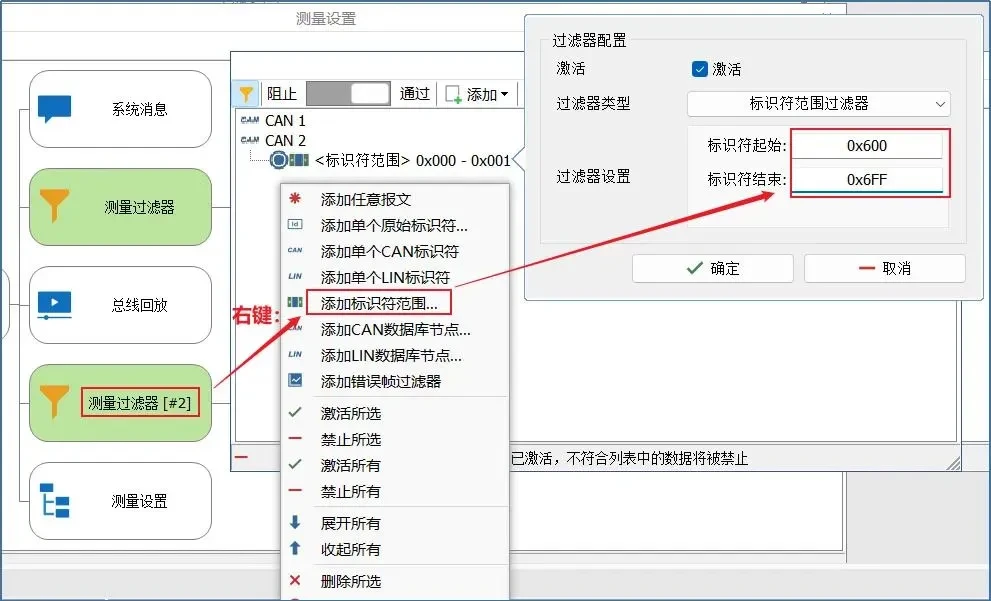Select the CAN 2 tree node
Viewport: 991px width, 601px height.
[x=285, y=140]
